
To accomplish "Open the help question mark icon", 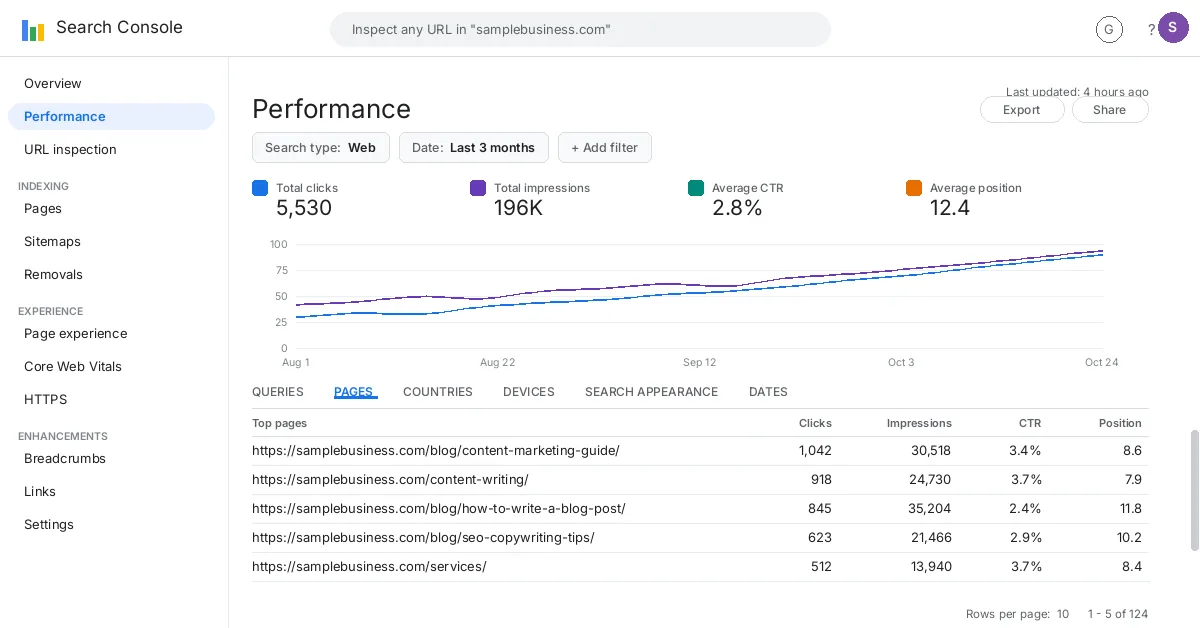I will [x=1152, y=30].
